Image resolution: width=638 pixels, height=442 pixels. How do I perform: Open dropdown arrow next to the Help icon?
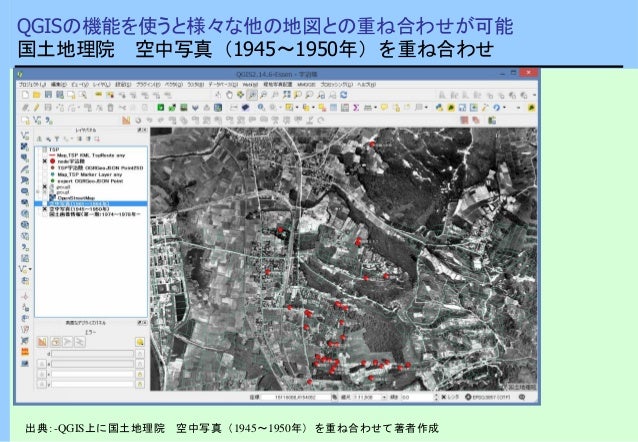[x=505, y=107]
